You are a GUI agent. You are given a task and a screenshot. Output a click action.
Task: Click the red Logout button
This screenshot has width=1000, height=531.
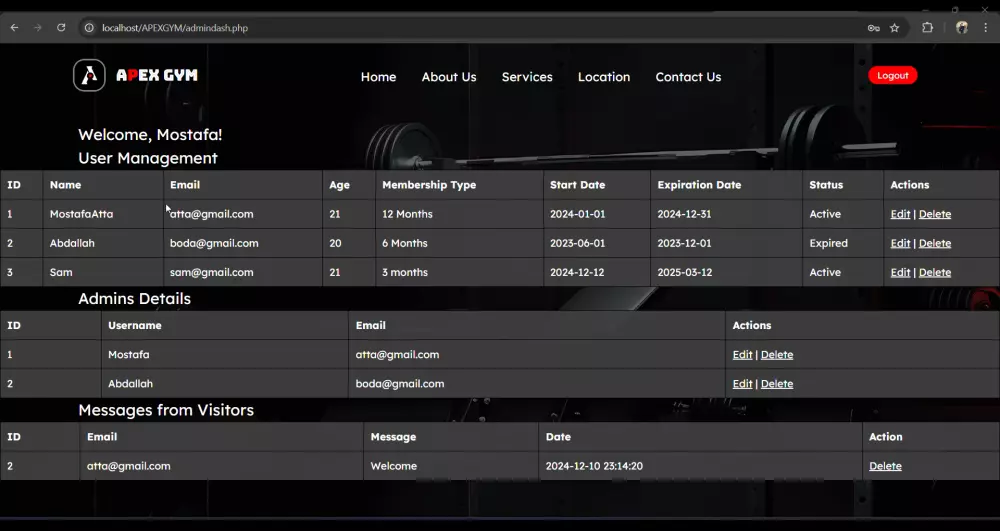pos(892,75)
